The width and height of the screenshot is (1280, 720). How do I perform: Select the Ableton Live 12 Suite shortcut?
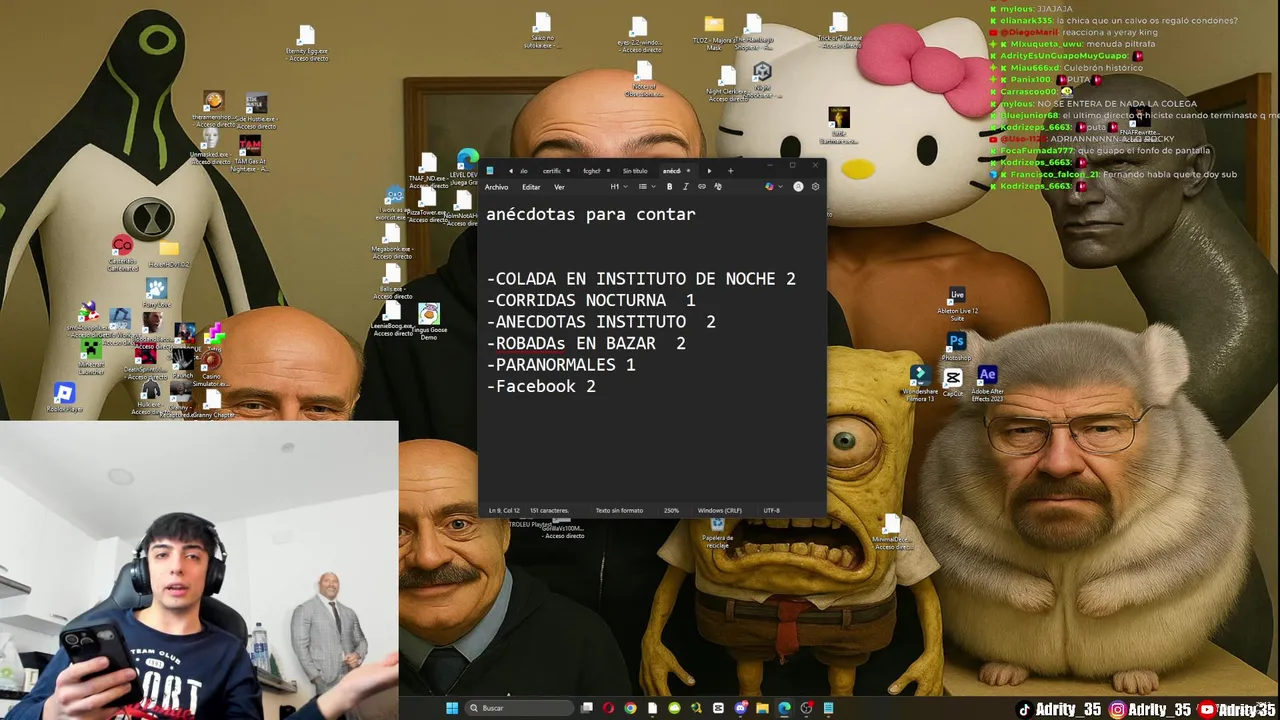[x=957, y=305]
